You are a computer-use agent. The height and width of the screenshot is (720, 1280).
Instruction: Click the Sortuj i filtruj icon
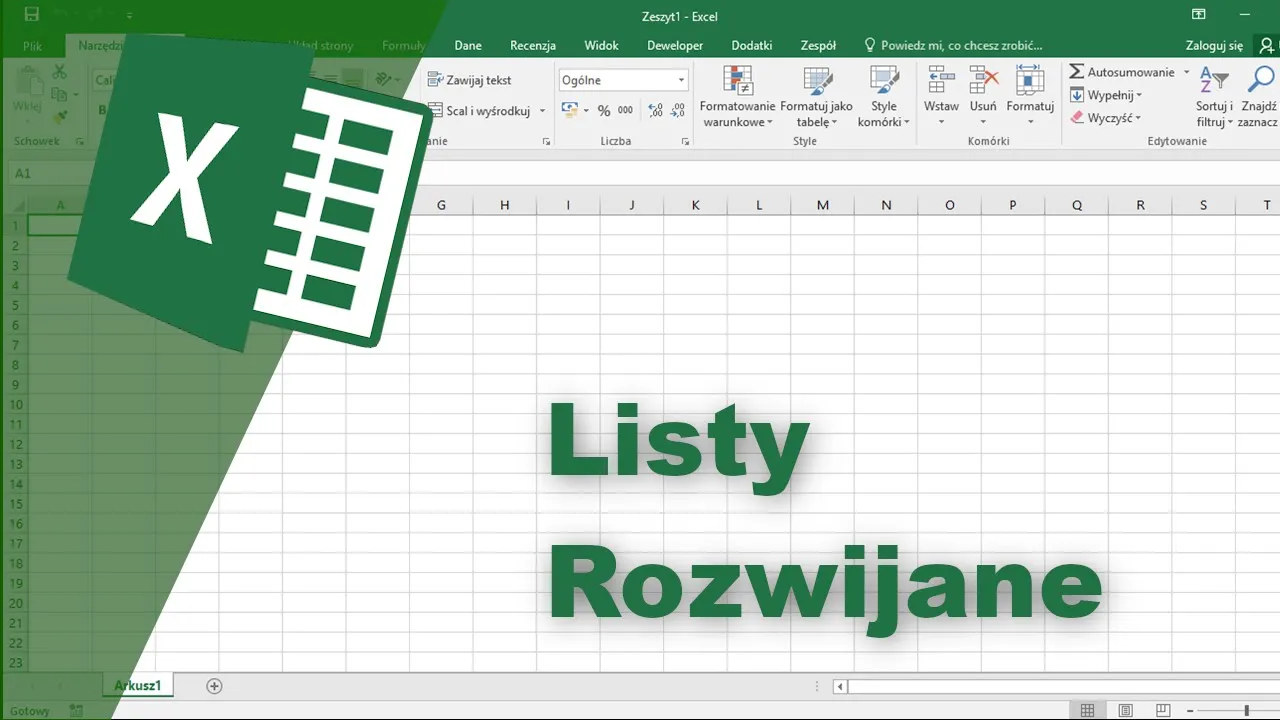point(1213,81)
